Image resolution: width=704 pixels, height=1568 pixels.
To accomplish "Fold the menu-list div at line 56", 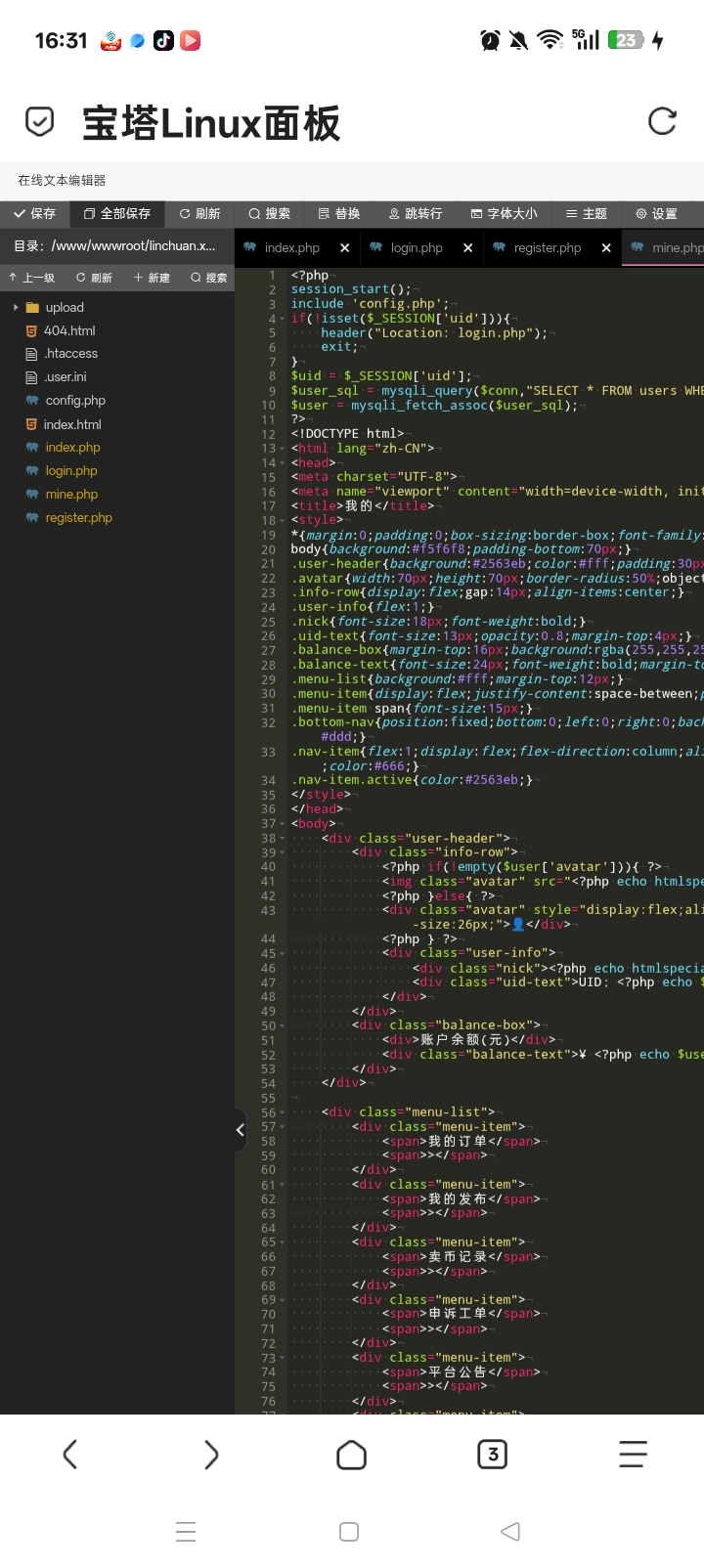I will [283, 1112].
